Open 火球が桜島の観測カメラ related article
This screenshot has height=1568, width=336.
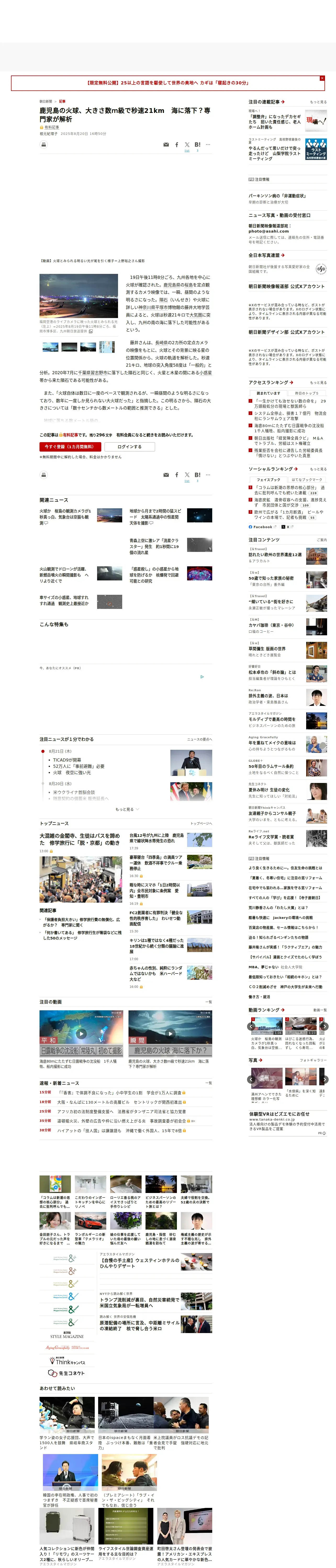(x=65, y=517)
